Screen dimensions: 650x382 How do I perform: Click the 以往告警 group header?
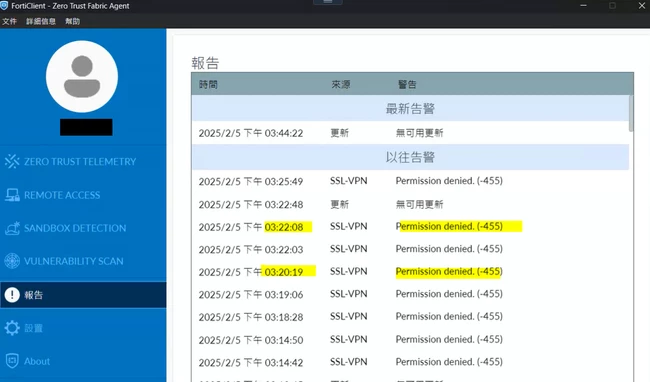click(x=410, y=157)
